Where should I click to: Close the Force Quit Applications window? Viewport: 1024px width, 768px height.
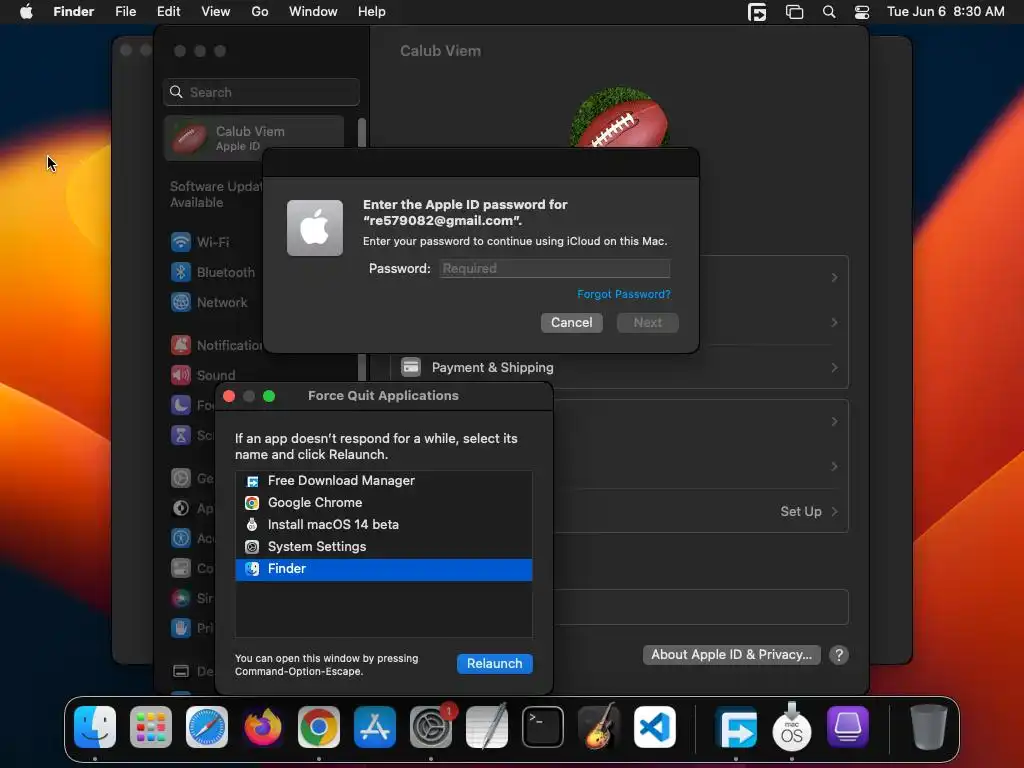click(229, 396)
